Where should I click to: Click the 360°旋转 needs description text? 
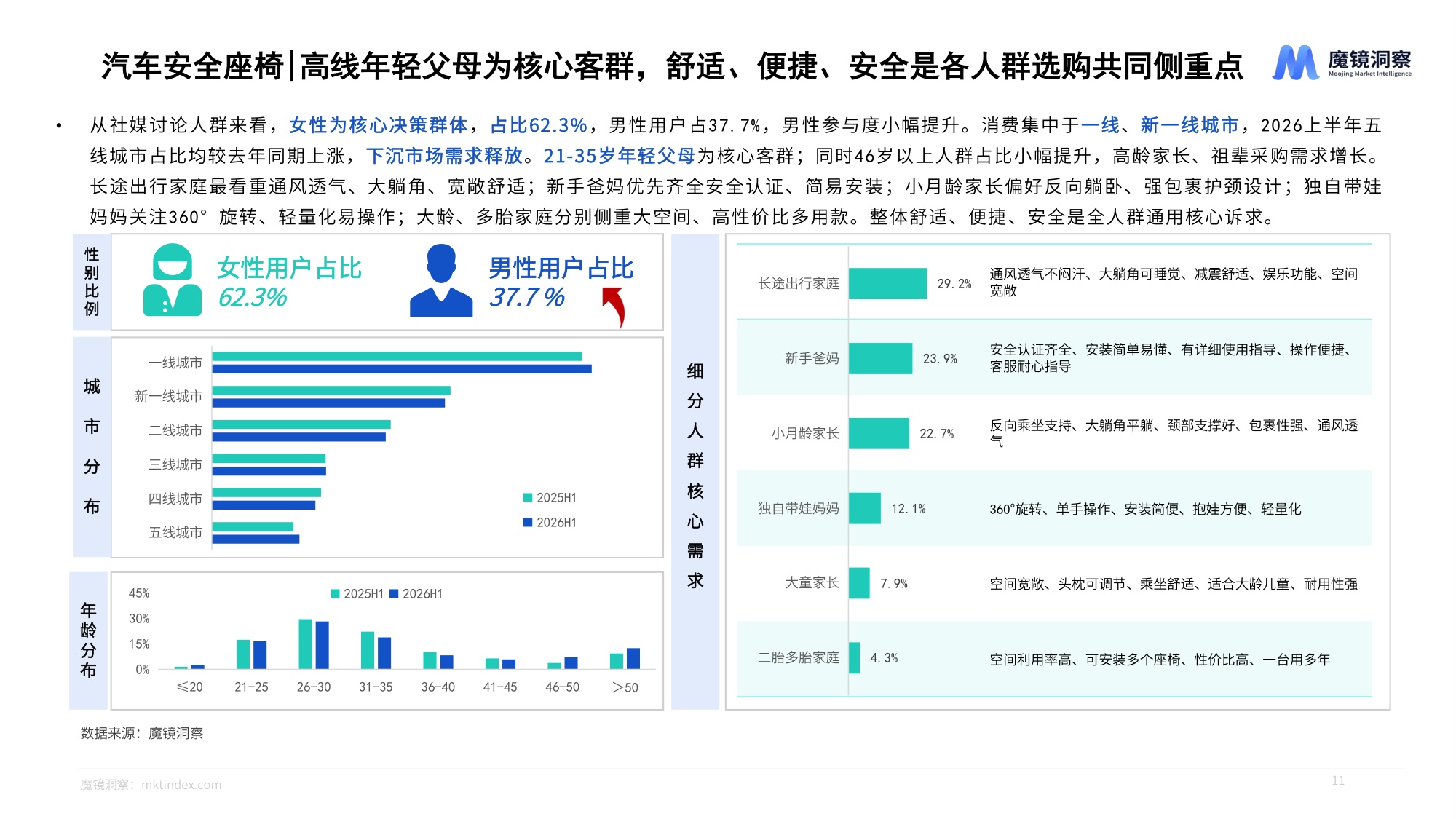coord(1145,510)
